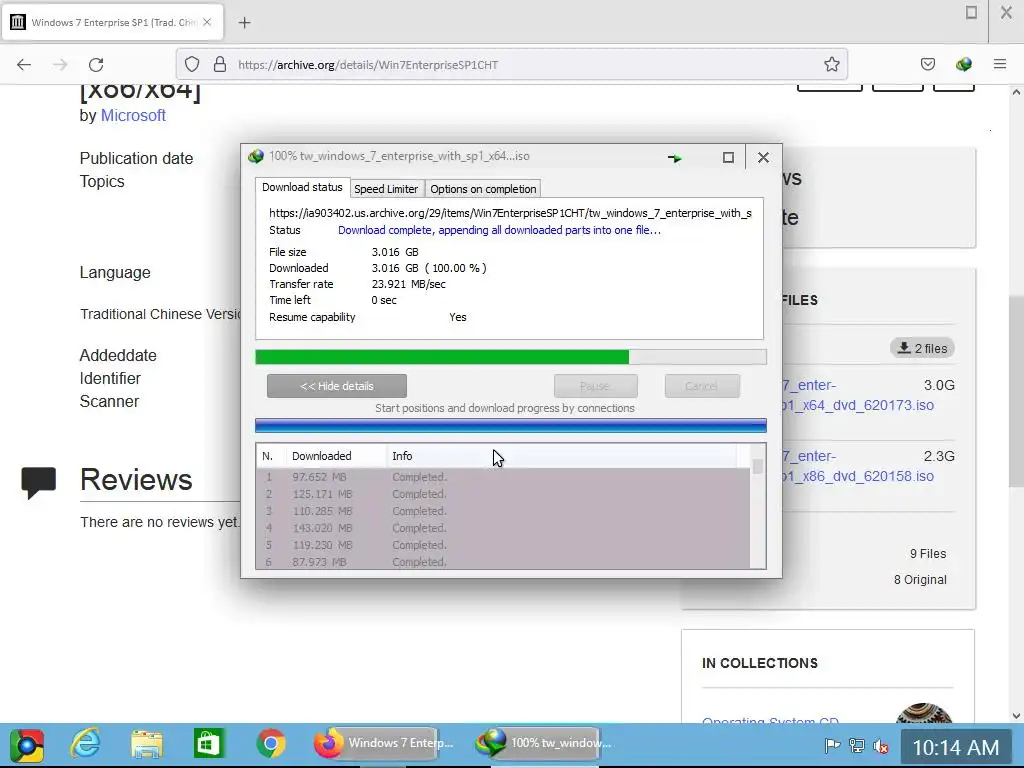The width and height of the screenshot is (1024, 768).
Task: Open the tracking protection shield icon
Action: point(191,64)
